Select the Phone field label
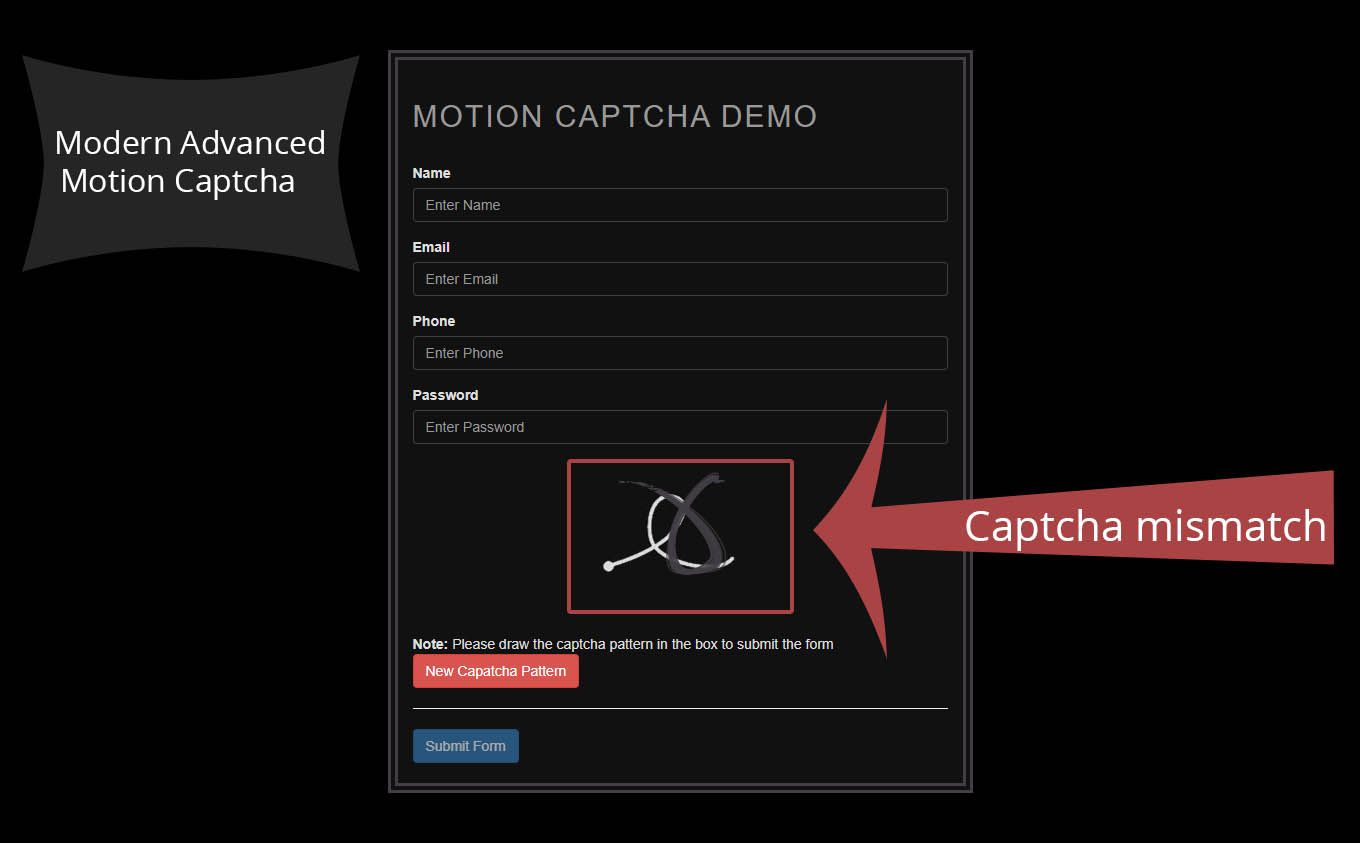The width and height of the screenshot is (1360, 843). (433, 321)
